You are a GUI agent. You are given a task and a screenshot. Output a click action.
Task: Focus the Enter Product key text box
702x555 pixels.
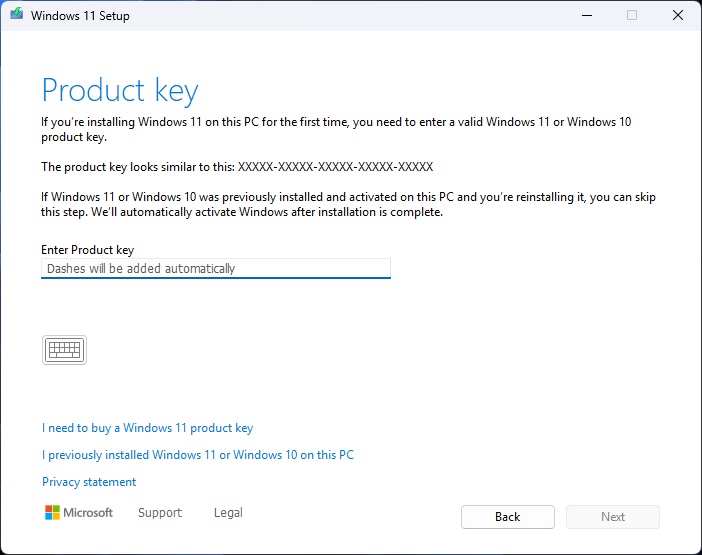tap(215, 269)
